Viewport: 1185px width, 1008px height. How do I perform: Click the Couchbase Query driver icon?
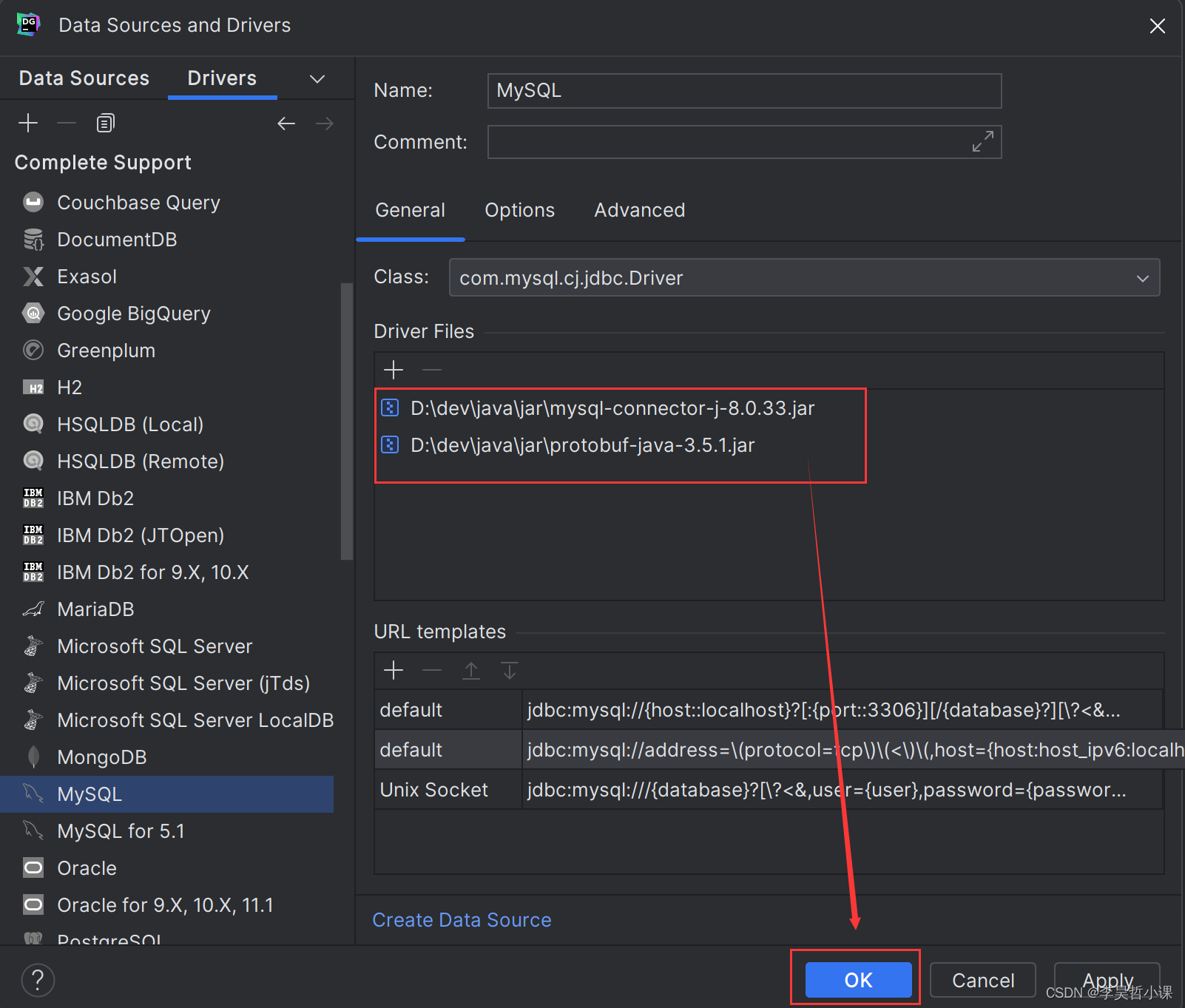point(33,202)
